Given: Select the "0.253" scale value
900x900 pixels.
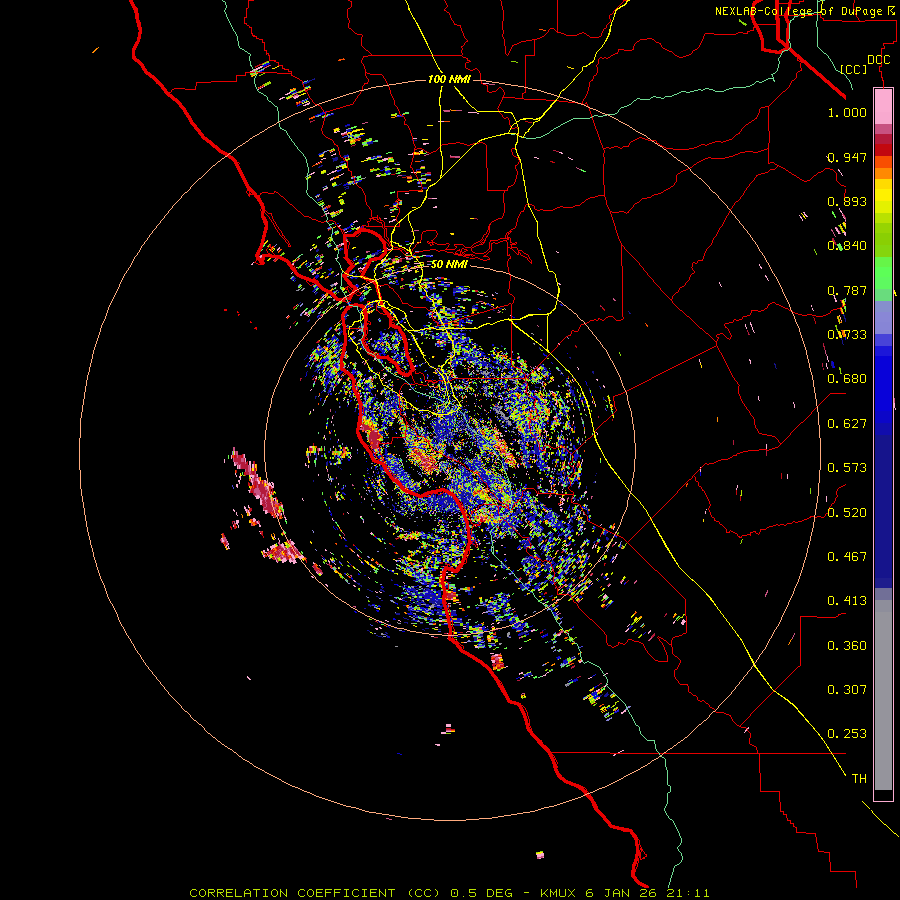Looking at the screenshot, I should (x=847, y=734).
